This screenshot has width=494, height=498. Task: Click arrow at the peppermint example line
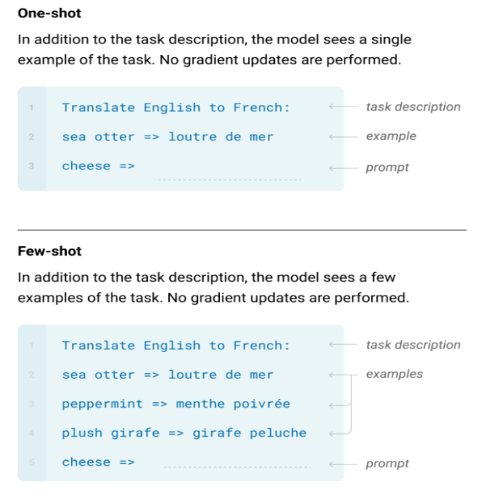[x=338, y=405]
